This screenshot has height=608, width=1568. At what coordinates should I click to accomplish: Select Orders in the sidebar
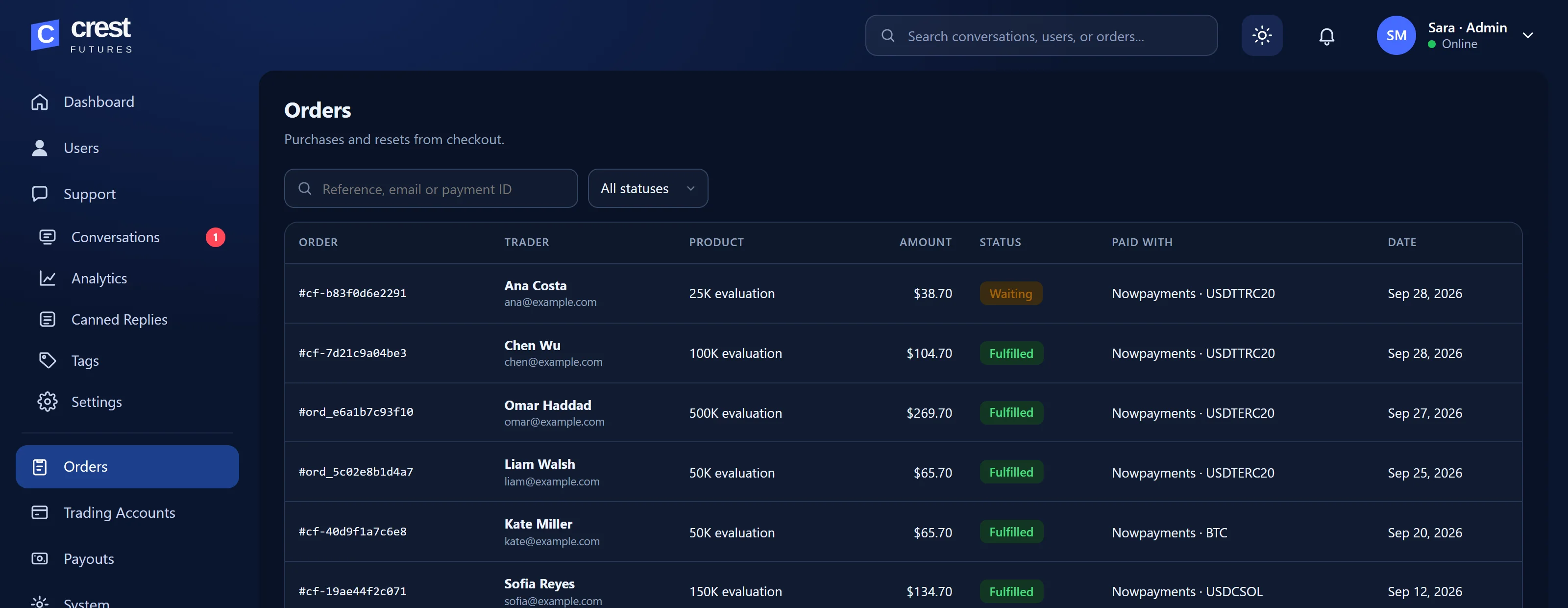tap(127, 467)
